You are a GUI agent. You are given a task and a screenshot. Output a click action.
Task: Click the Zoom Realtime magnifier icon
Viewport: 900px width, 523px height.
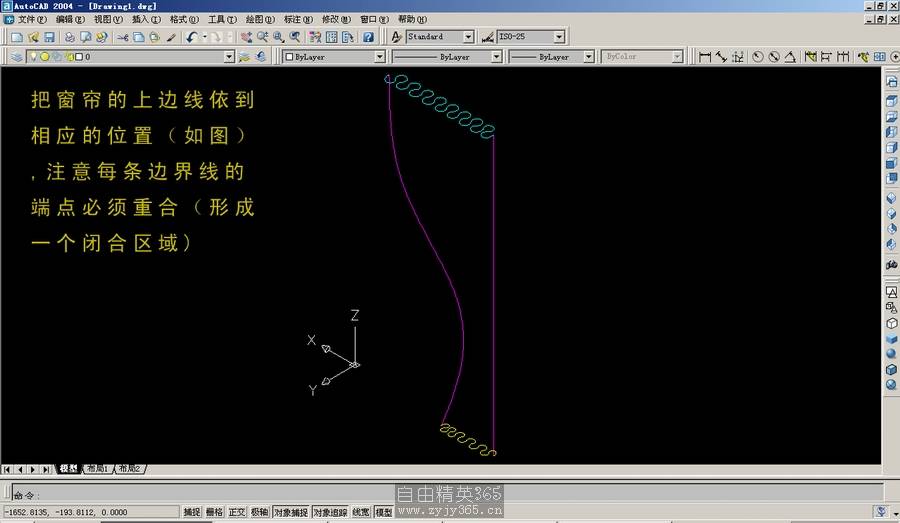coord(262,37)
